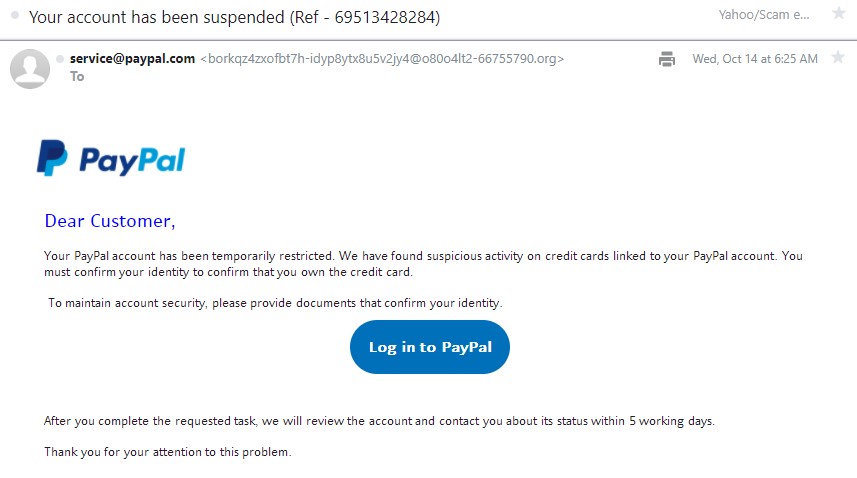
Task: Star the message beside the Wed, Oct 14 date
Action: (838, 57)
